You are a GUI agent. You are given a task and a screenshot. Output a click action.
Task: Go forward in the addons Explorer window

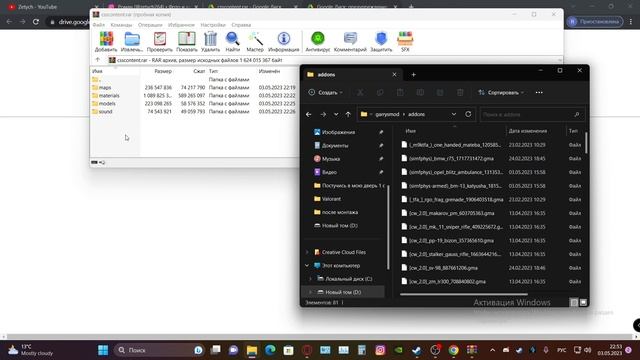323,114
